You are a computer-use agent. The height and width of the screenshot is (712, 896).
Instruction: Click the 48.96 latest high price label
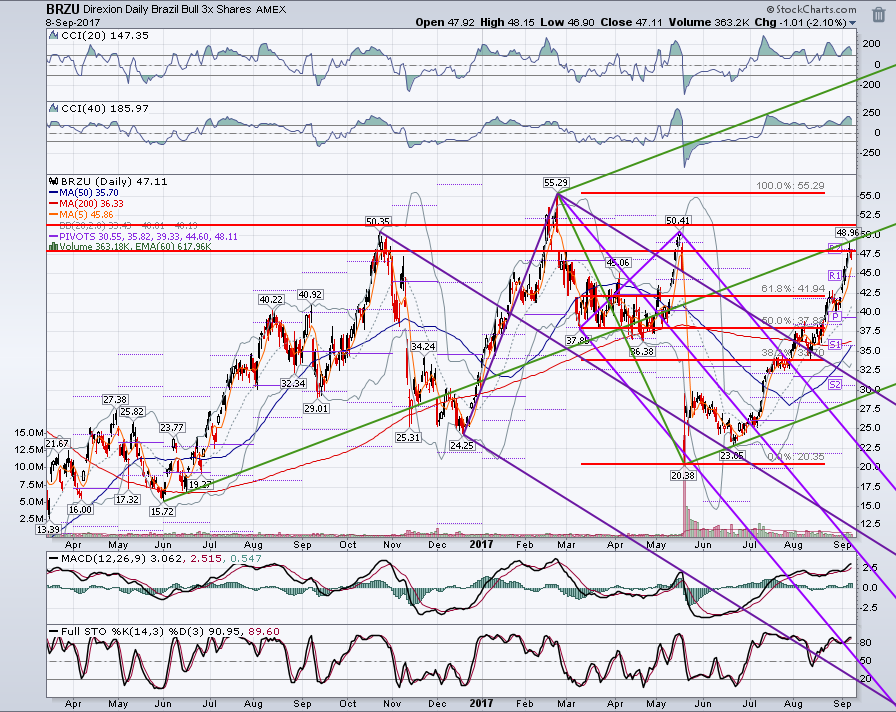tap(847, 233)
